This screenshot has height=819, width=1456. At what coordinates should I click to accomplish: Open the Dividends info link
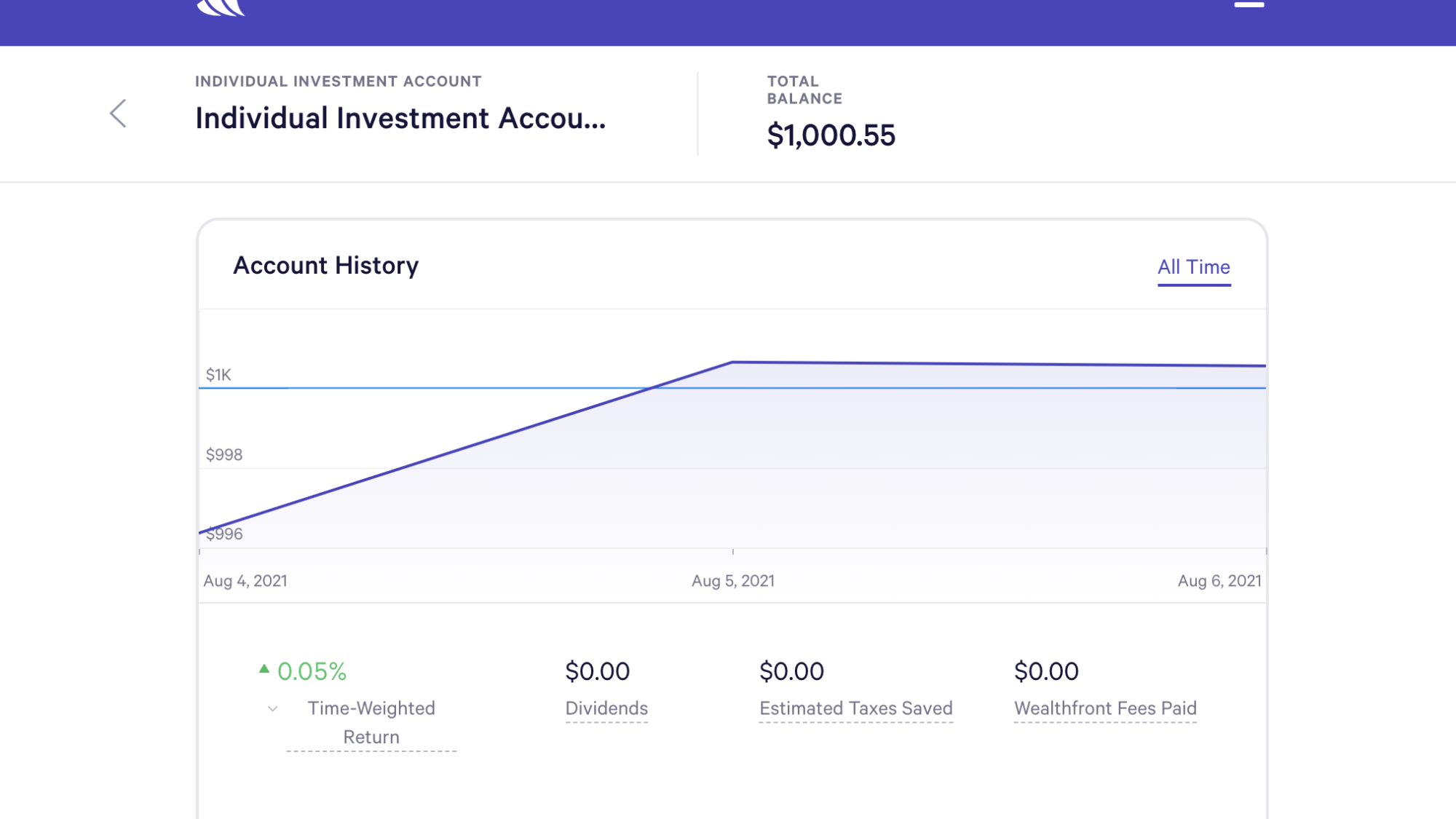click(606, 708)
